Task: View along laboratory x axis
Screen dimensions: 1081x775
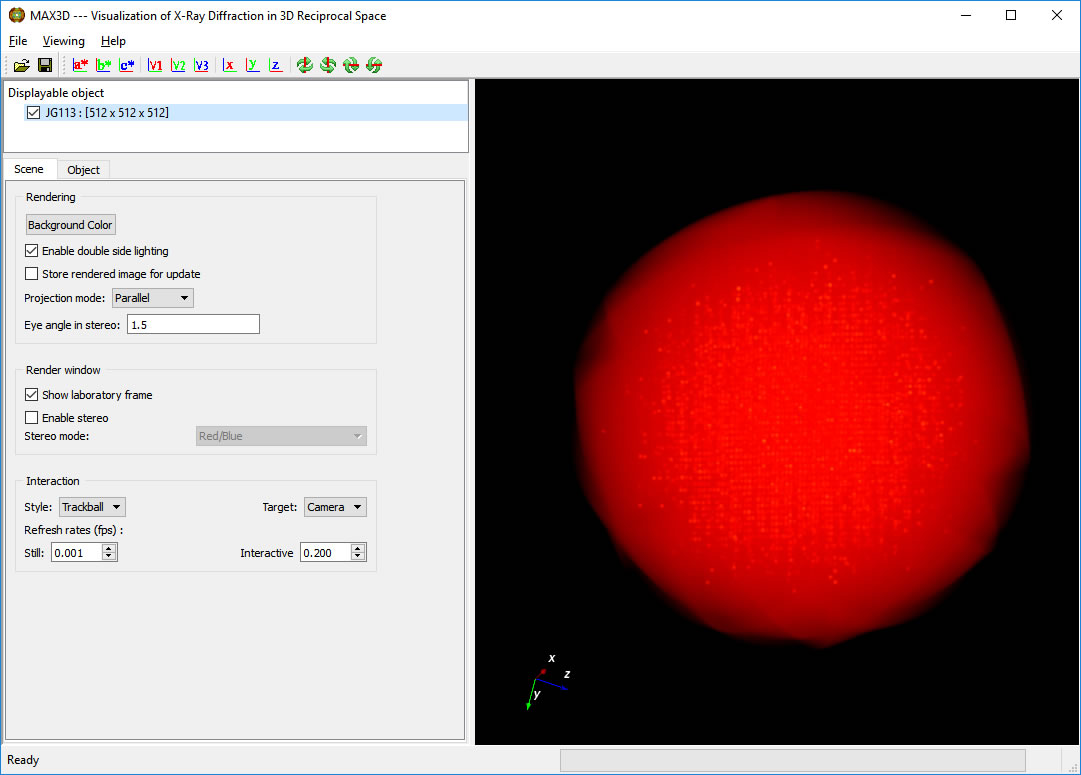Action: coord(229,66)
